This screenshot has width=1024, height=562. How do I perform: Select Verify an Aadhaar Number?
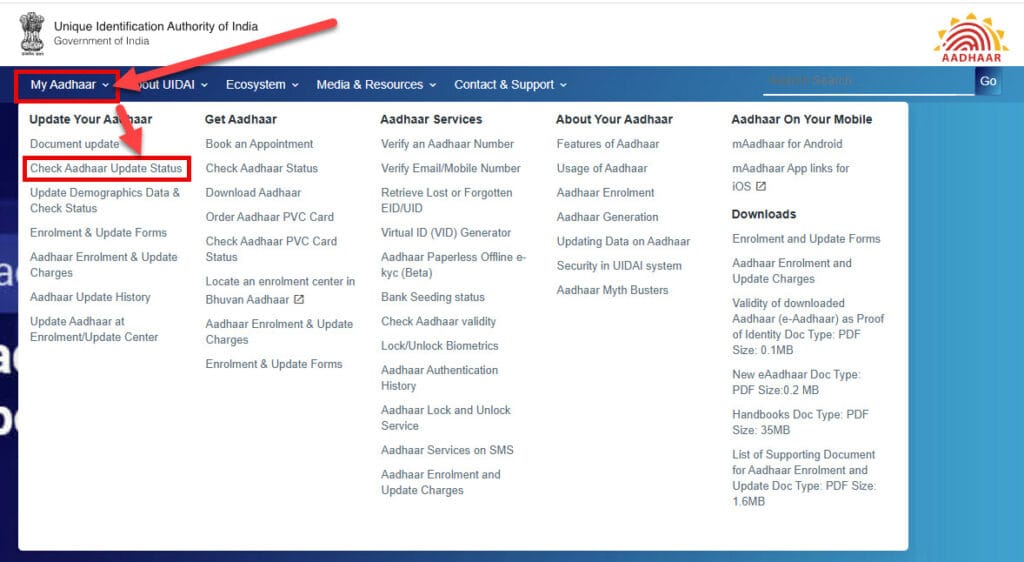pos(447,144)
